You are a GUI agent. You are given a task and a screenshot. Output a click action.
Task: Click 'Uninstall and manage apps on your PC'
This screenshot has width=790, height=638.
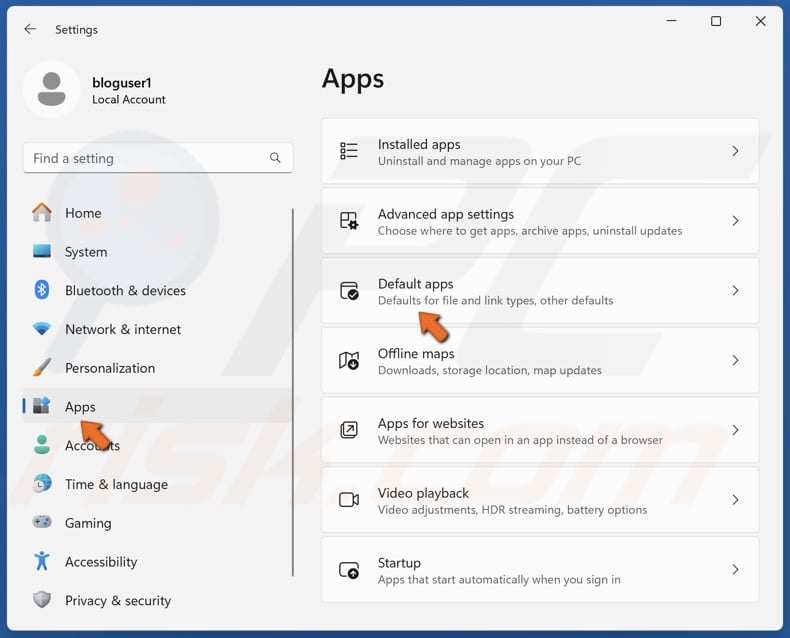(x=479, y=161)
